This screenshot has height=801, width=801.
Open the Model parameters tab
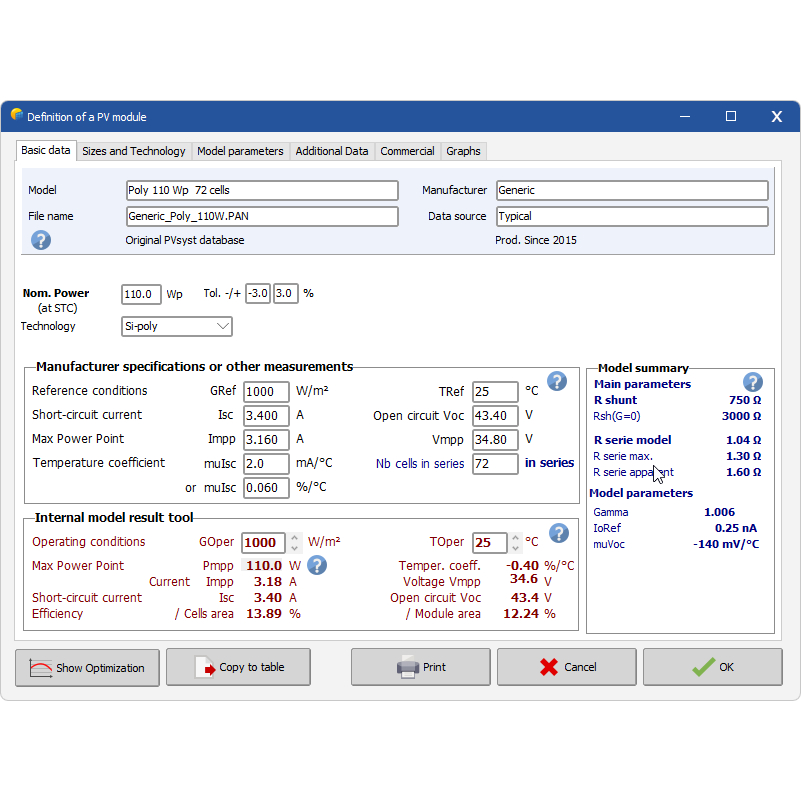click(x=240, y=151)
